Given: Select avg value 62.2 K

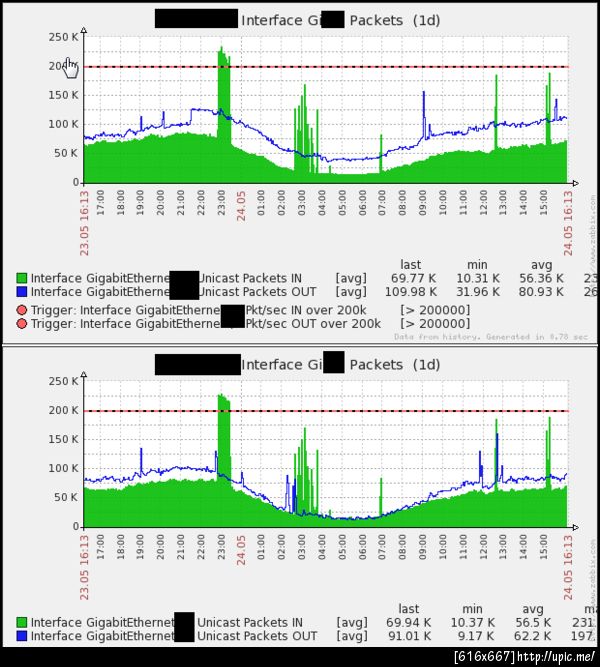Looking at the screenshot, I should coord(533,636).
